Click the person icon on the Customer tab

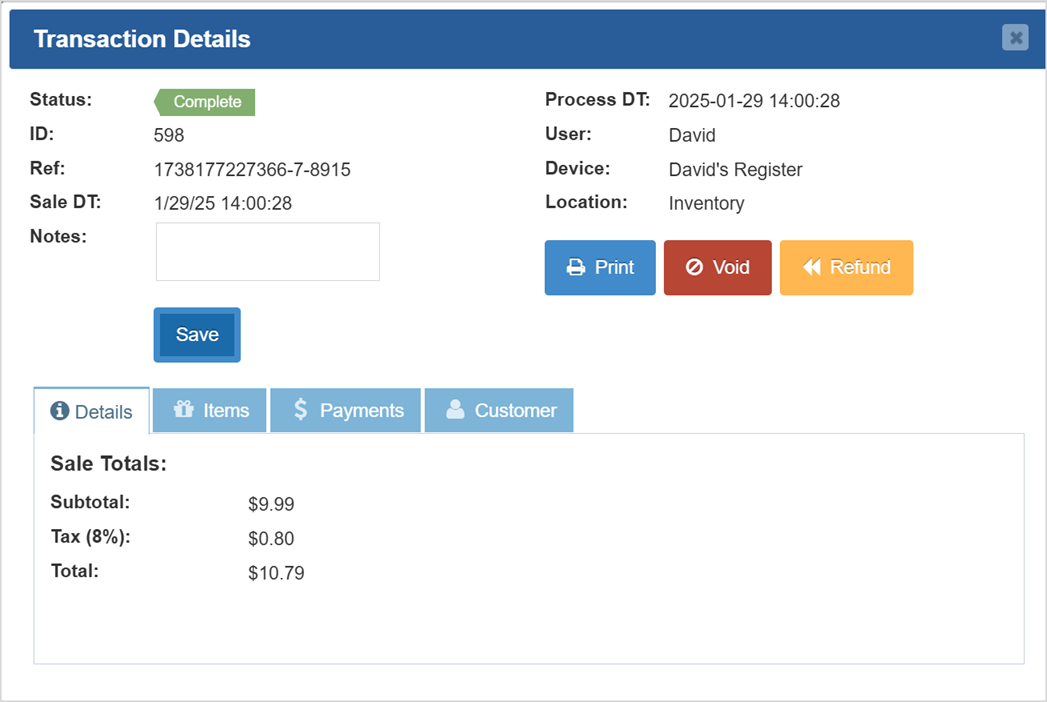pyautogui.click(x=457, y=409)
